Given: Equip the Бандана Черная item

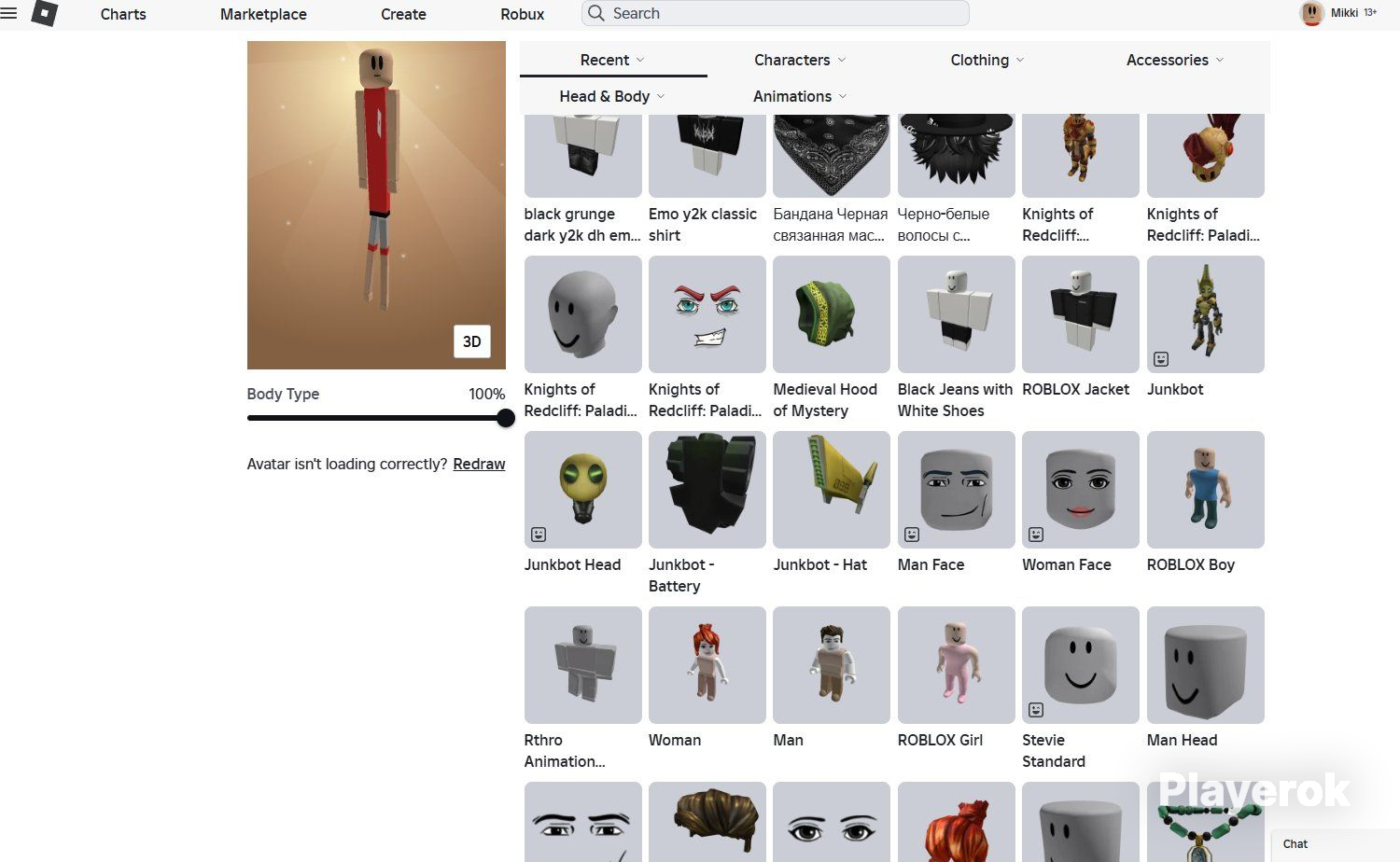Looking at the screenshot, I should (x=832, y=156).
